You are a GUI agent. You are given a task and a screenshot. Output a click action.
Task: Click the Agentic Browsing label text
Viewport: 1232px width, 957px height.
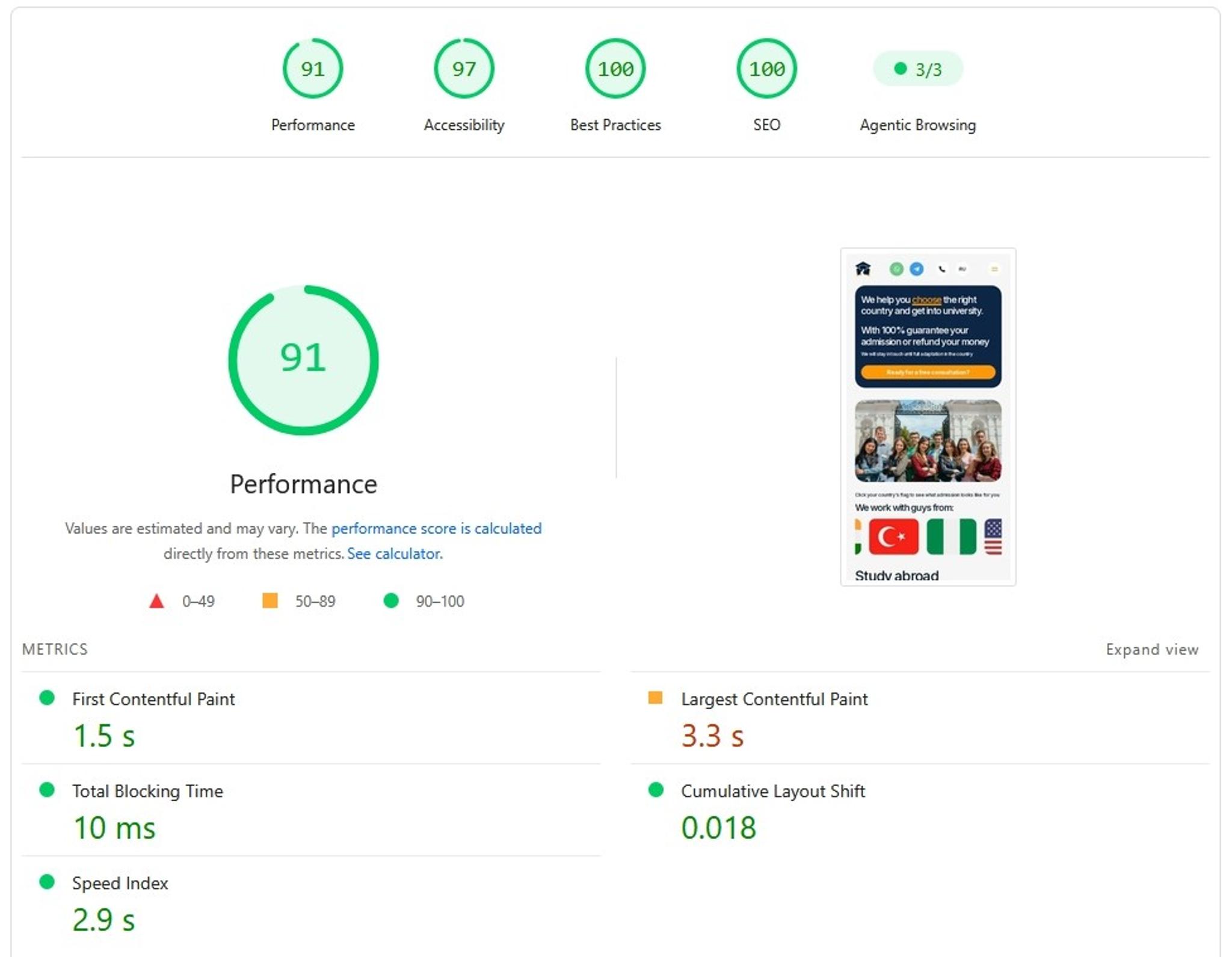(x=918, y=125)
